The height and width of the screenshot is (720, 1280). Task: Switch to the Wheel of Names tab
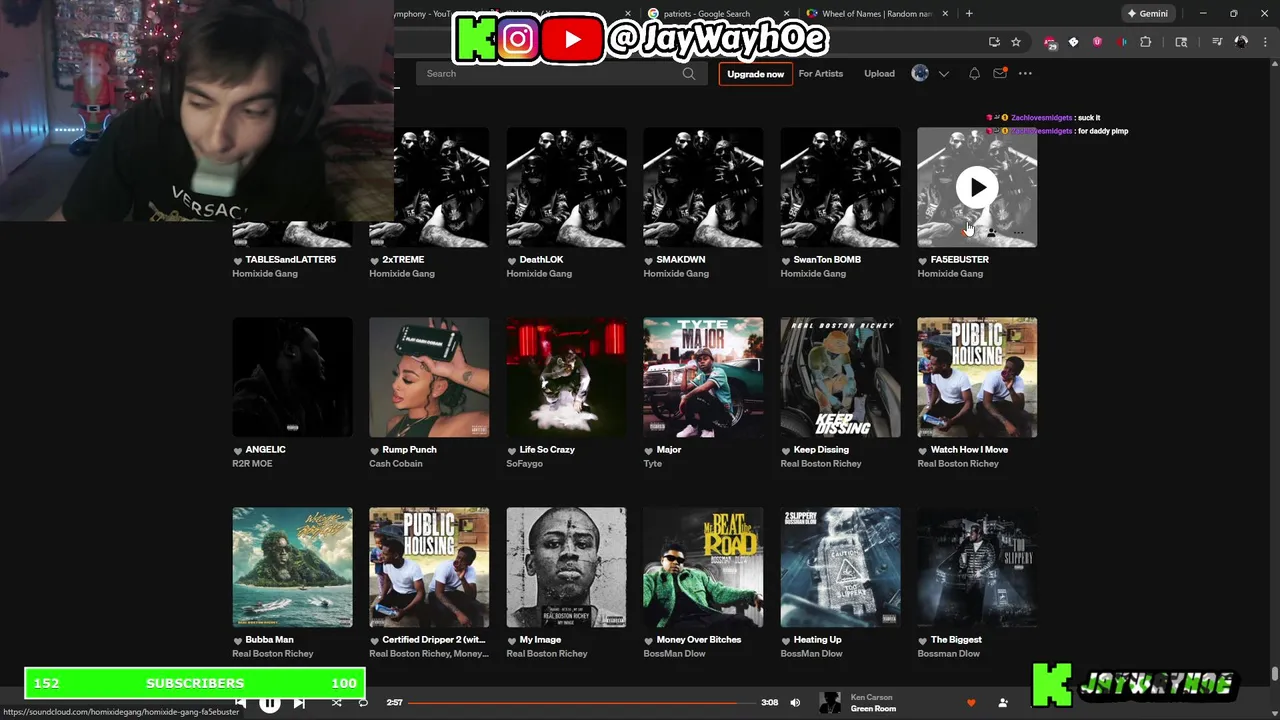pyautogui.click(x=877, y=14)
